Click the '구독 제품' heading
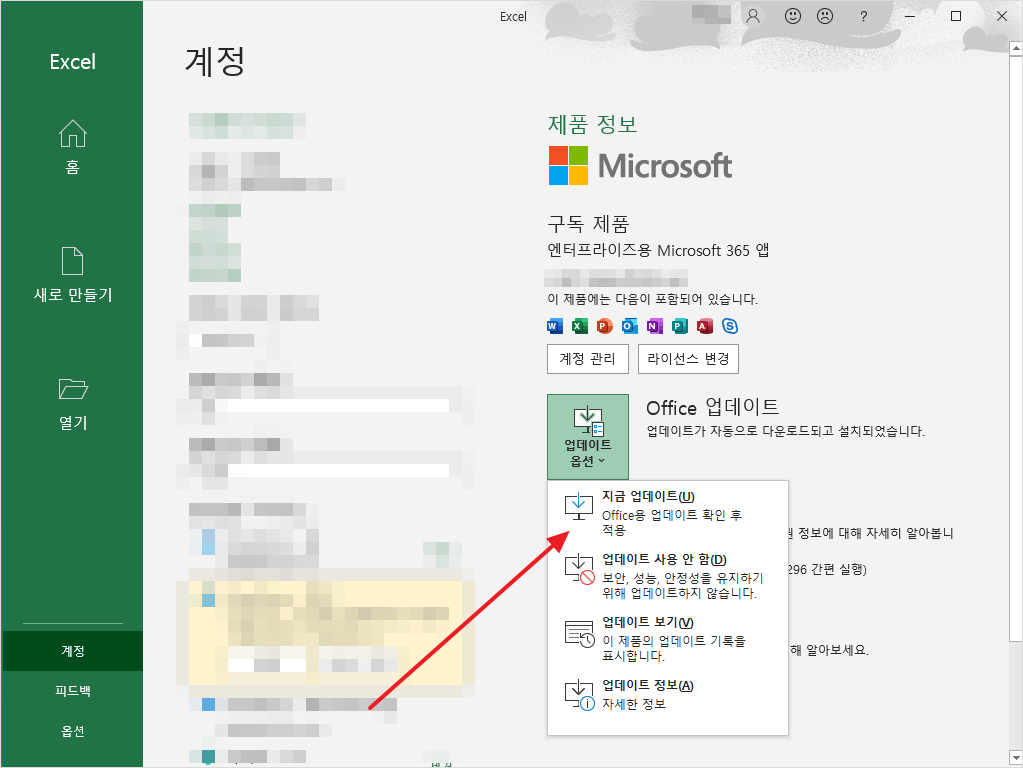This screenshot has width=1023, height=768. [588, 224]
